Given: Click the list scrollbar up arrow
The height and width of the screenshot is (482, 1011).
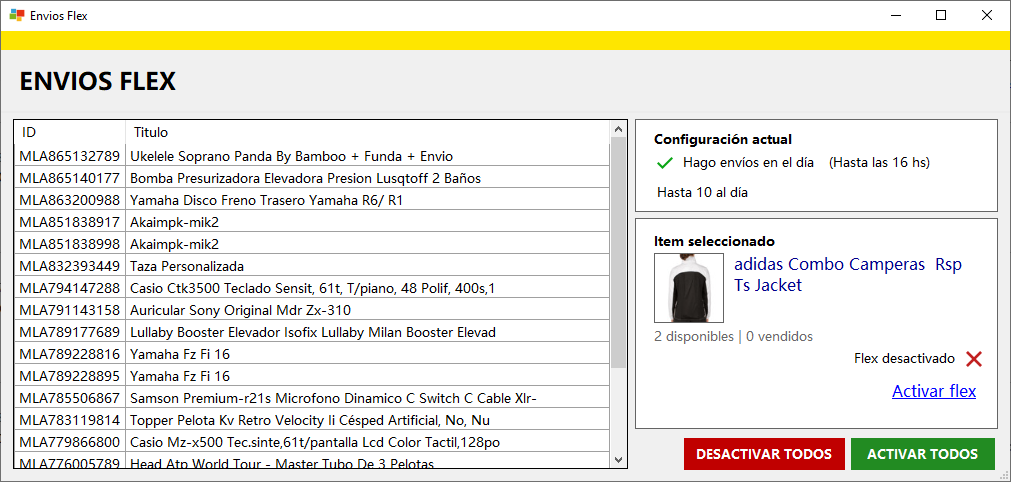Looking at the screenshot, I should pyautogui.click(x=618, y=128).
